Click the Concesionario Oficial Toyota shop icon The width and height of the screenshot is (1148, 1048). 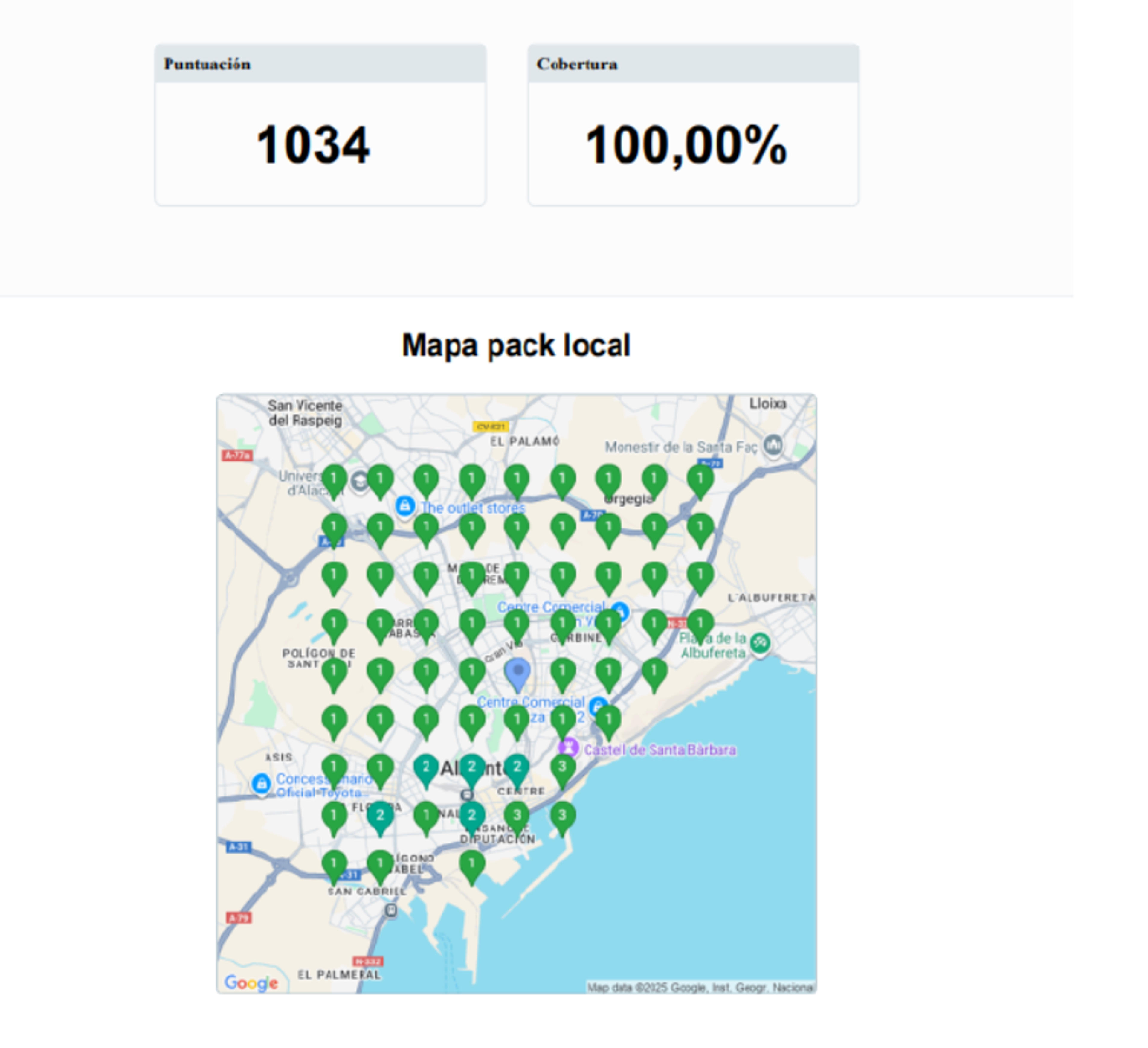[261, 784]
